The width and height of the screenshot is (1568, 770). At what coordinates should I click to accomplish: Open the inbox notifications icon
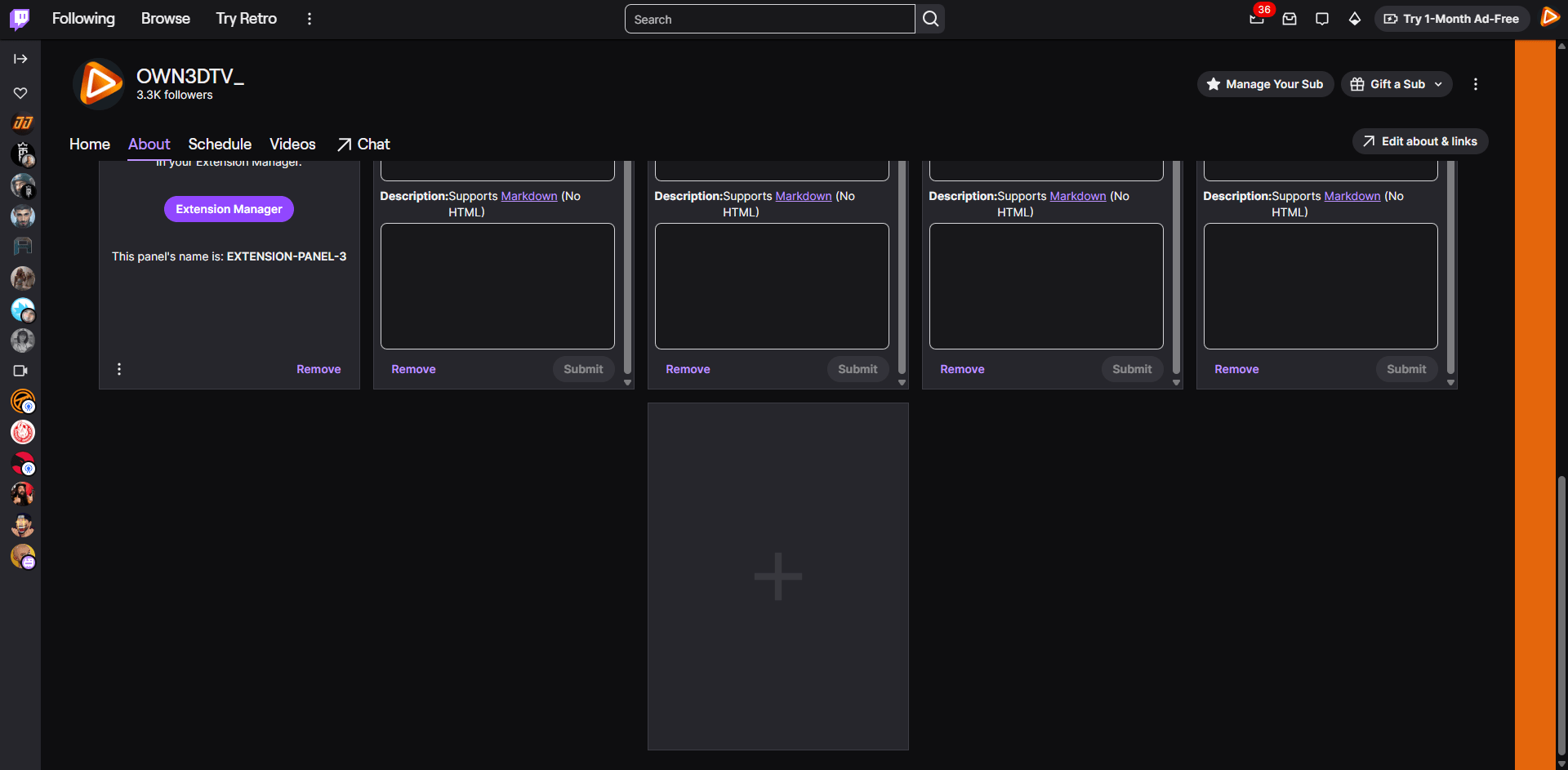pos(1290,19)
